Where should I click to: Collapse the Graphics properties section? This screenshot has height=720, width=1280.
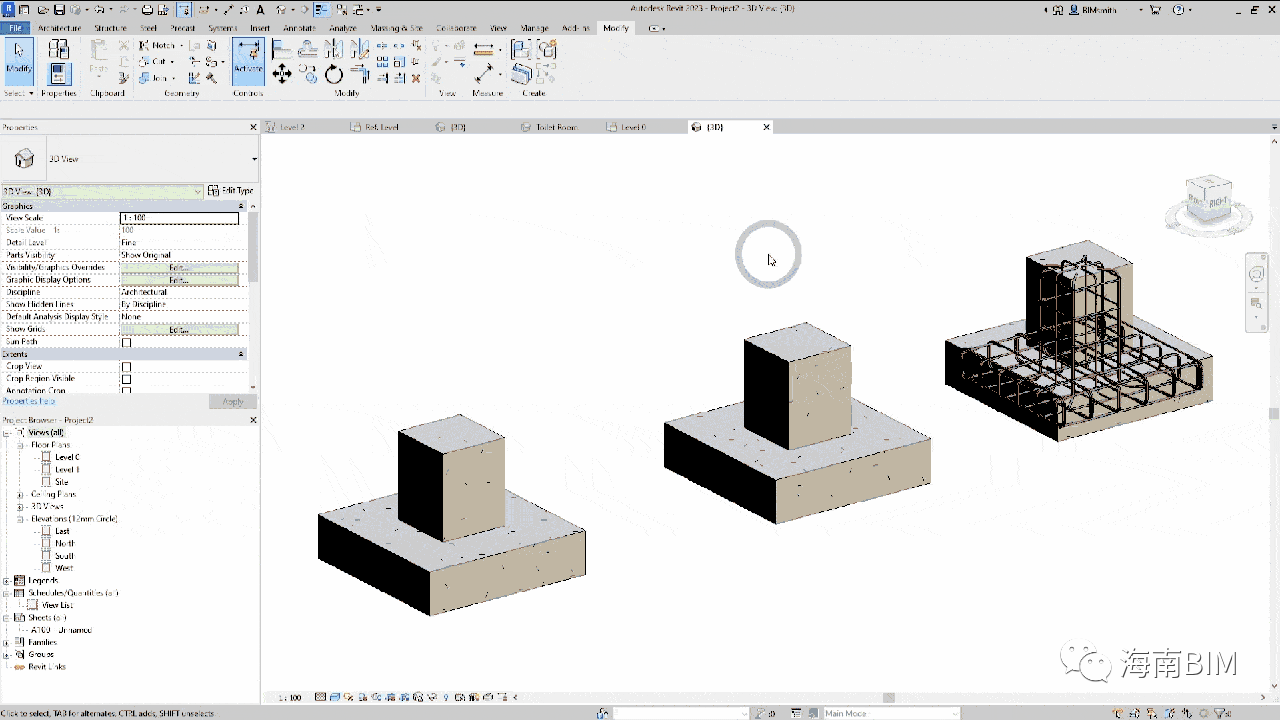coord(241,206)
